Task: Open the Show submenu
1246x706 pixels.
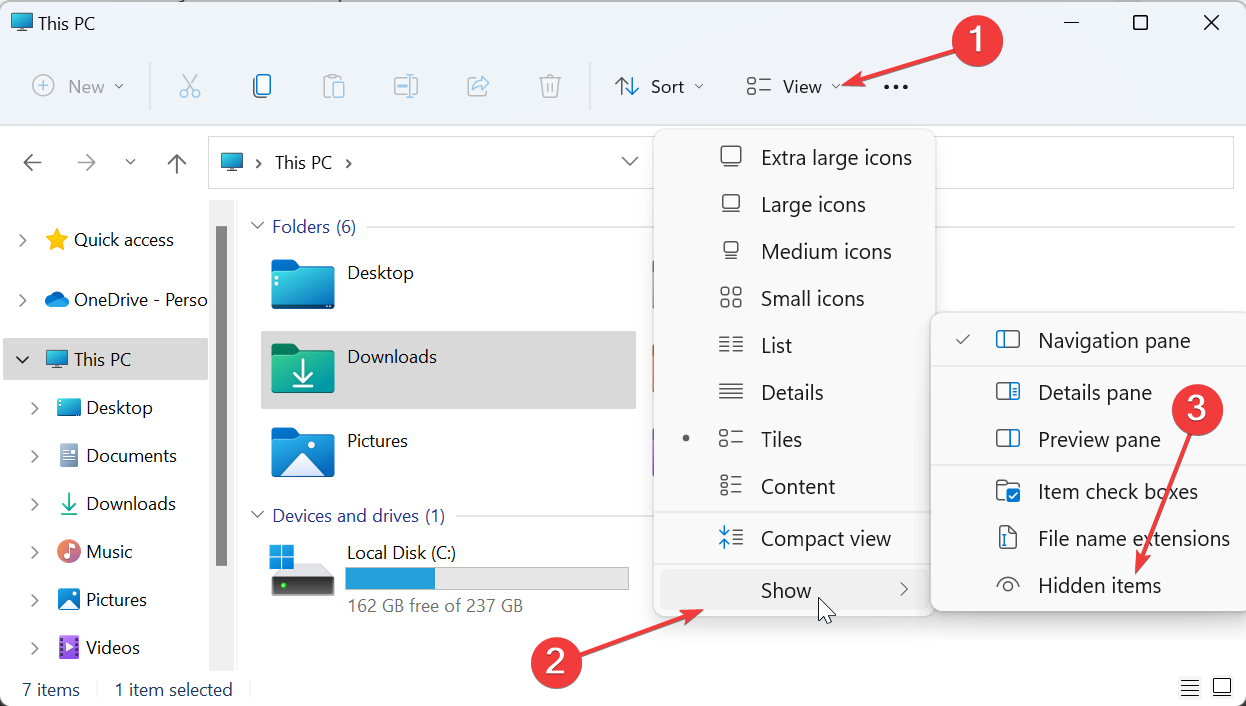Action: (786, 590)
